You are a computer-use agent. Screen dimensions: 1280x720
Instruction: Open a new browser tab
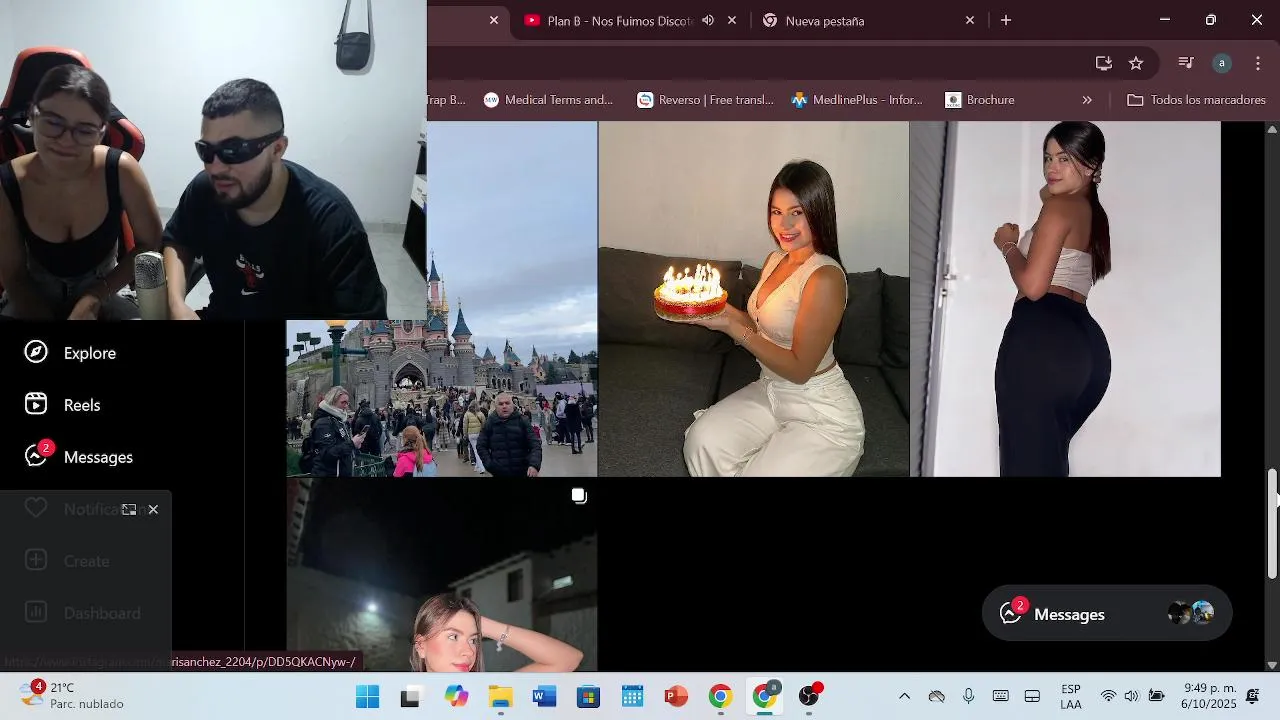click(1006, 20)
